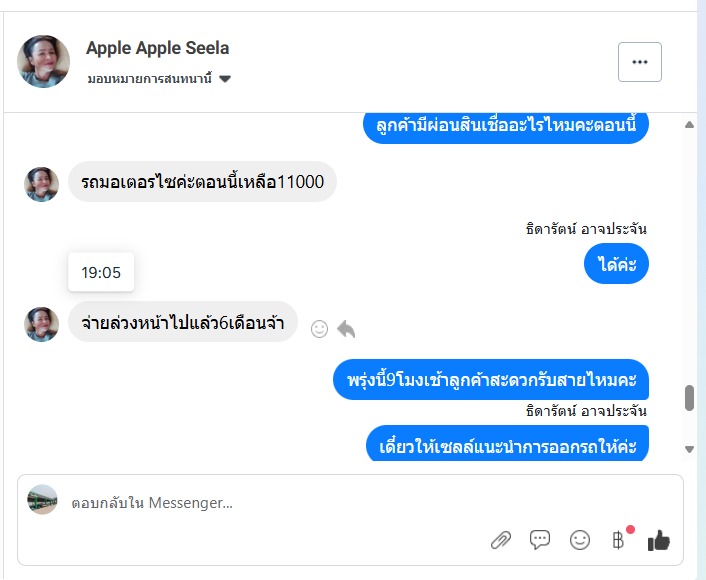Open the Apple Apple Seela contact name
The image size is (706, 580).
(x=157, y=48)
